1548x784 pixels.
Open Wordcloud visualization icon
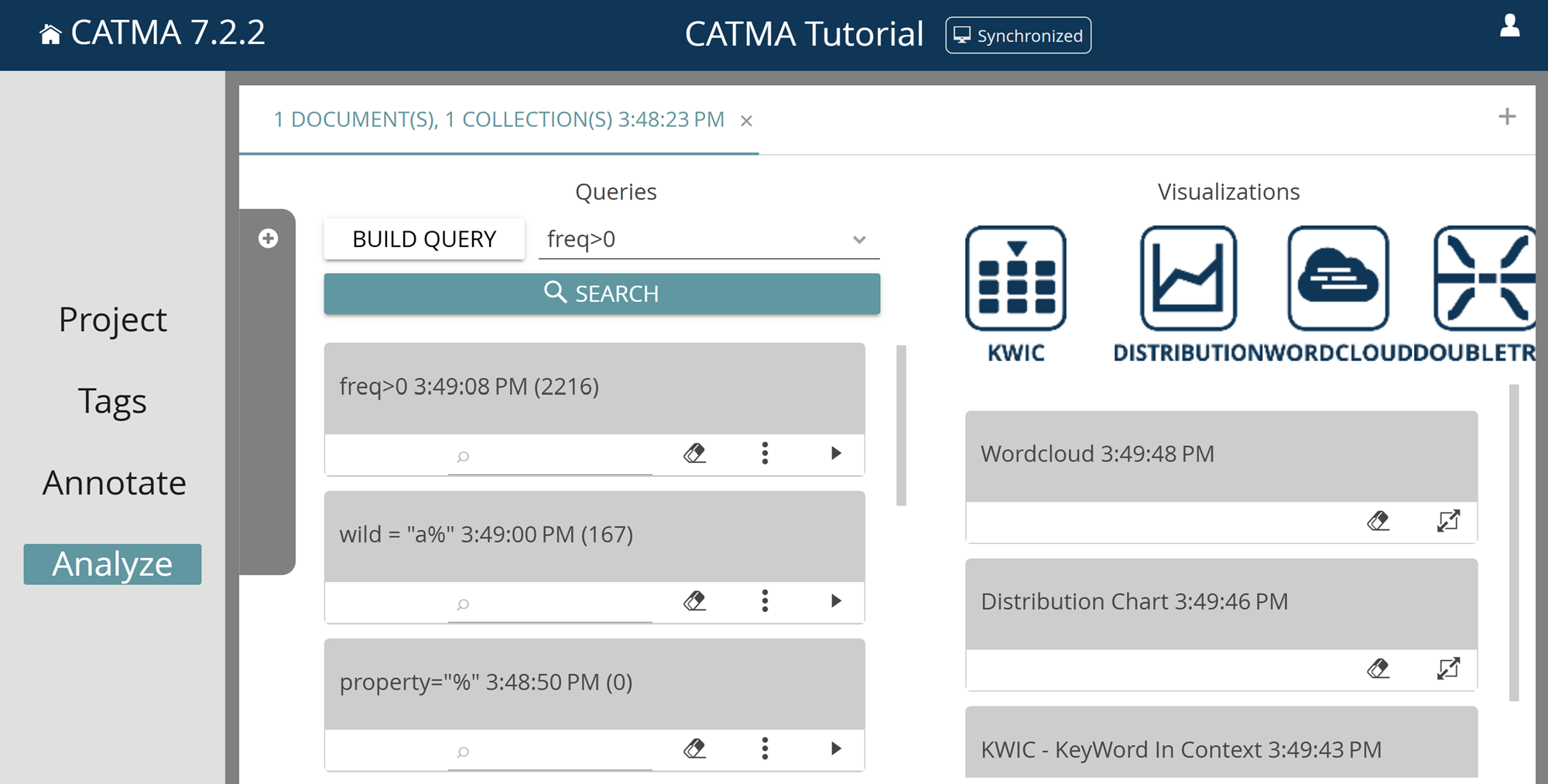pos(1338,294)
